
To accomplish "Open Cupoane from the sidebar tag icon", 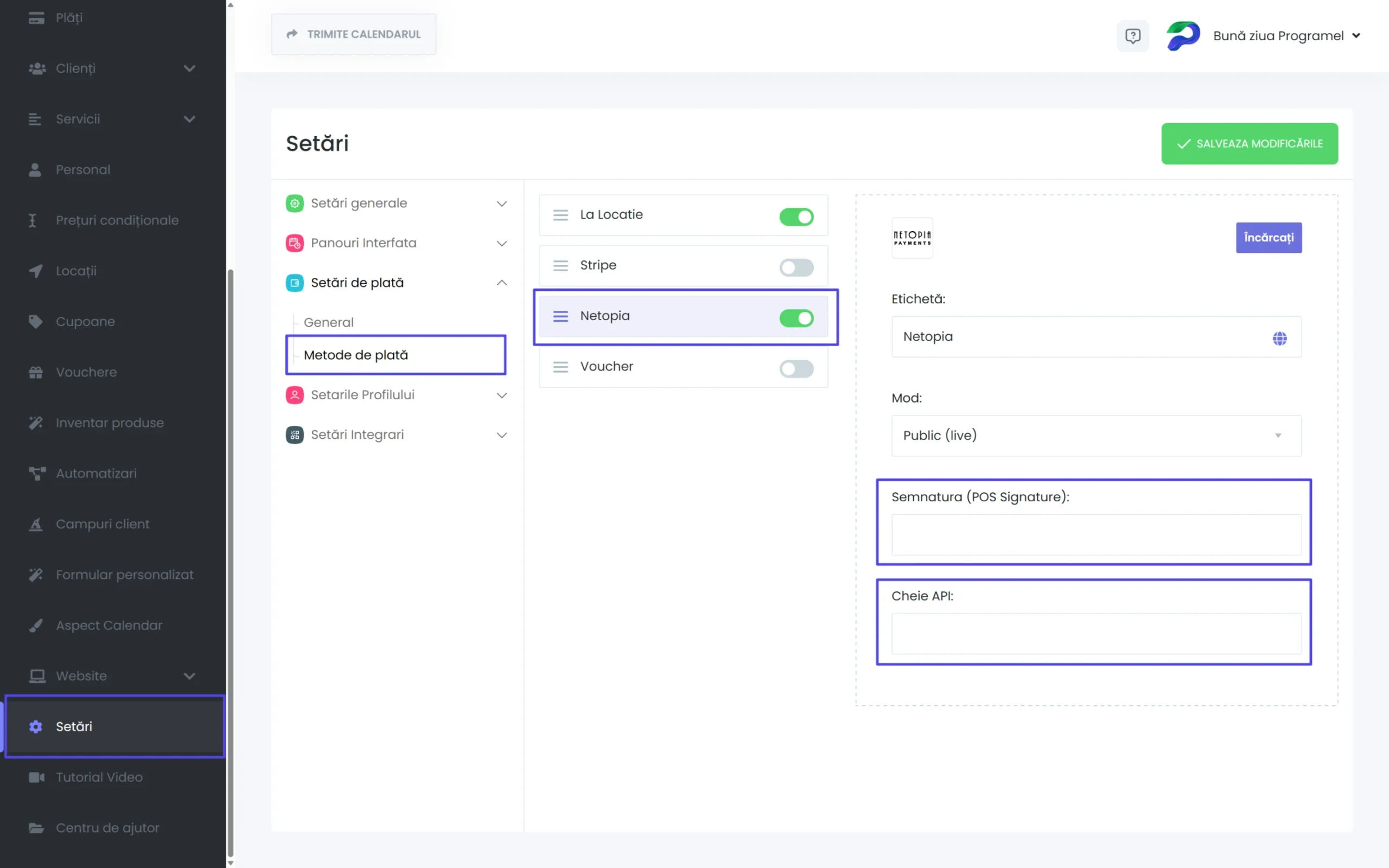I will click(36, 322).
